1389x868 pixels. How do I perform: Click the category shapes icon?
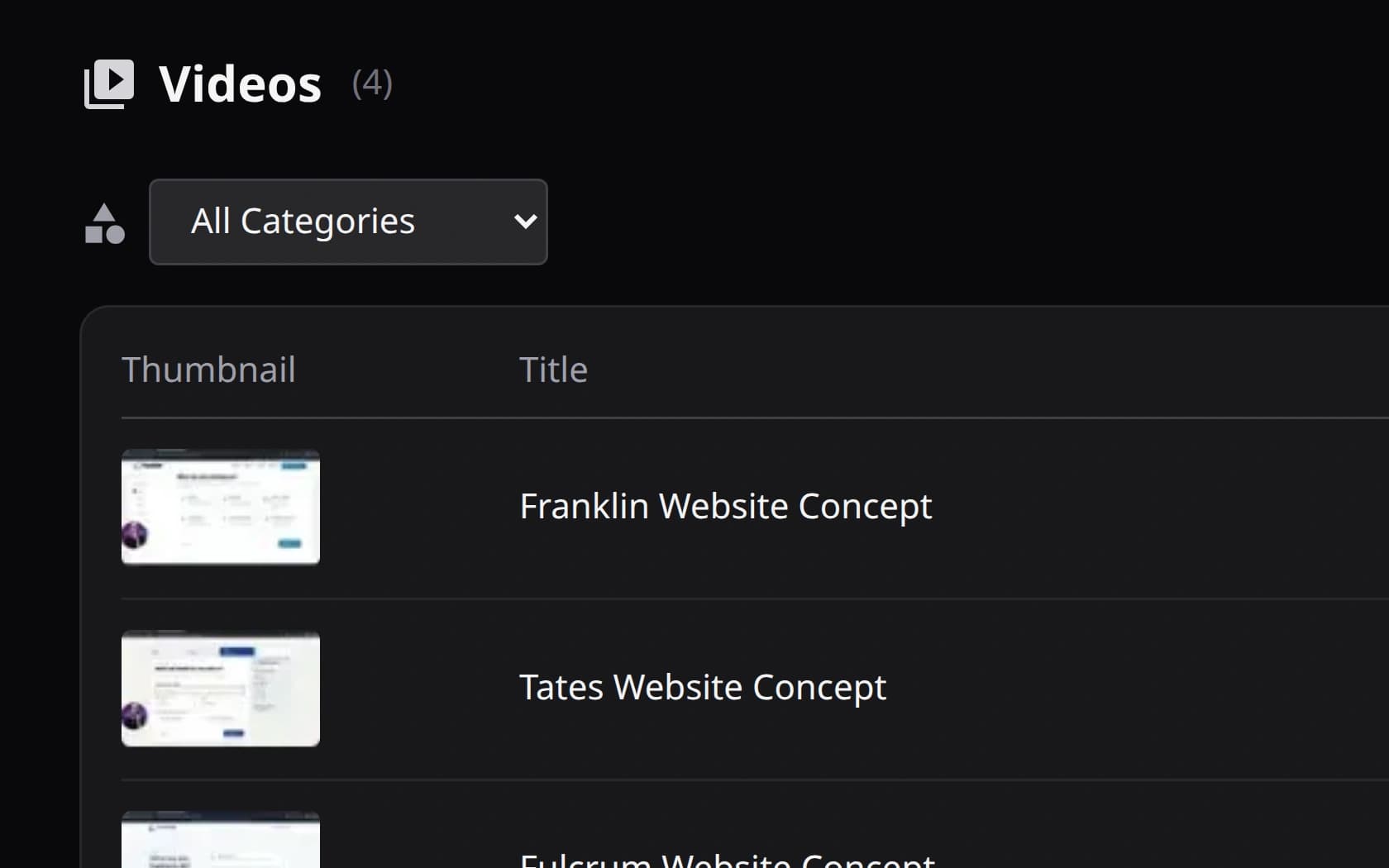tap(105, 223)
